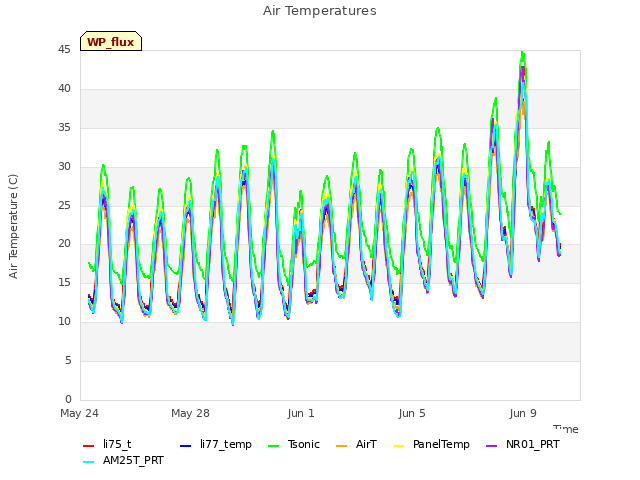
Task: Click the Air Temperatures chart title
Action: (320, 11)
